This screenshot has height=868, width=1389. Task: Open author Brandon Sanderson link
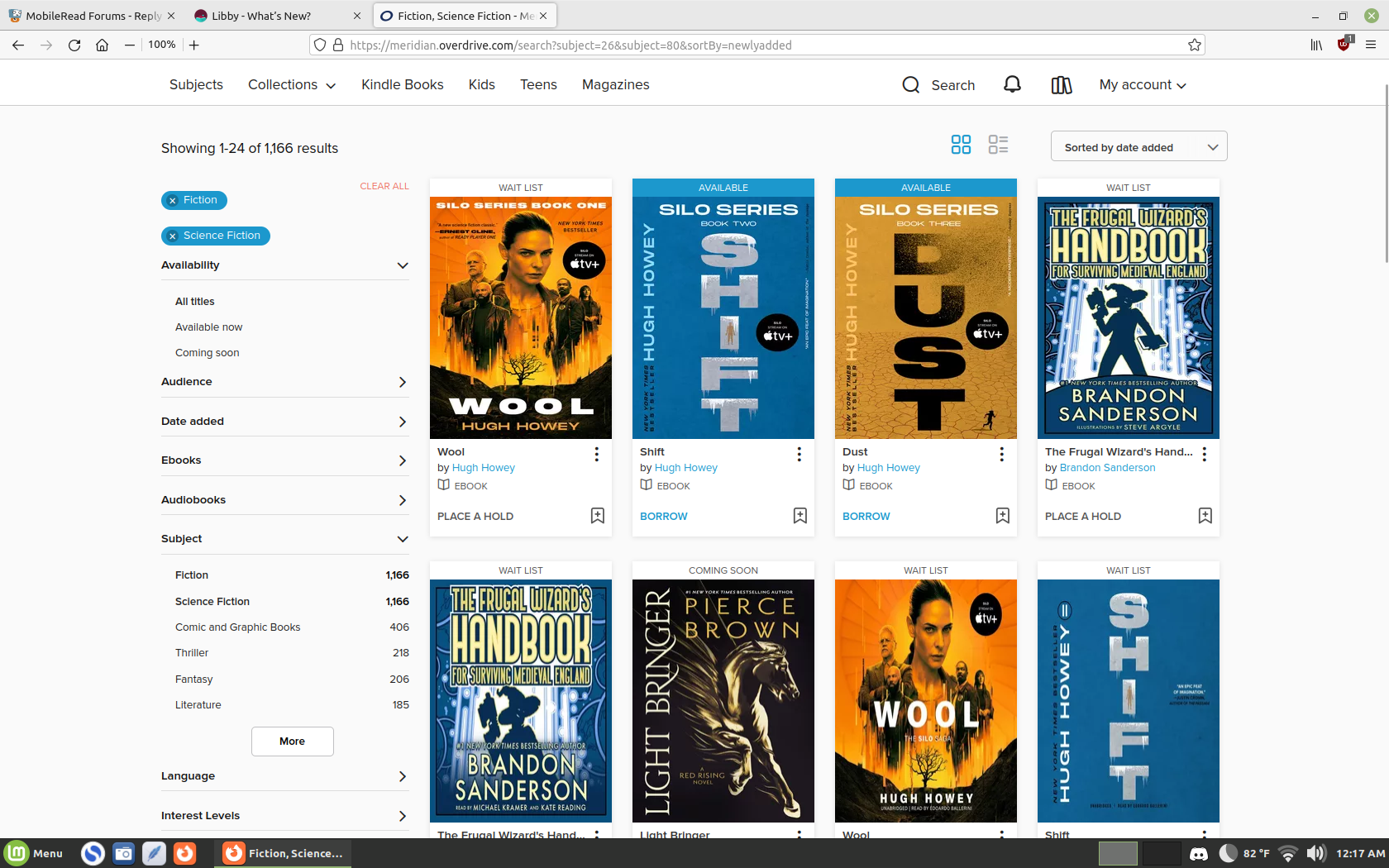coord(1108,468)
